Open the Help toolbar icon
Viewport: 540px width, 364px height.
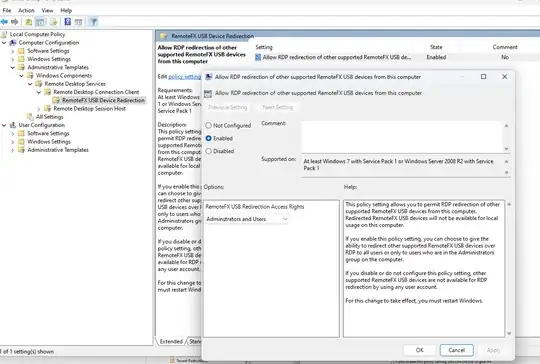point(68,22)
